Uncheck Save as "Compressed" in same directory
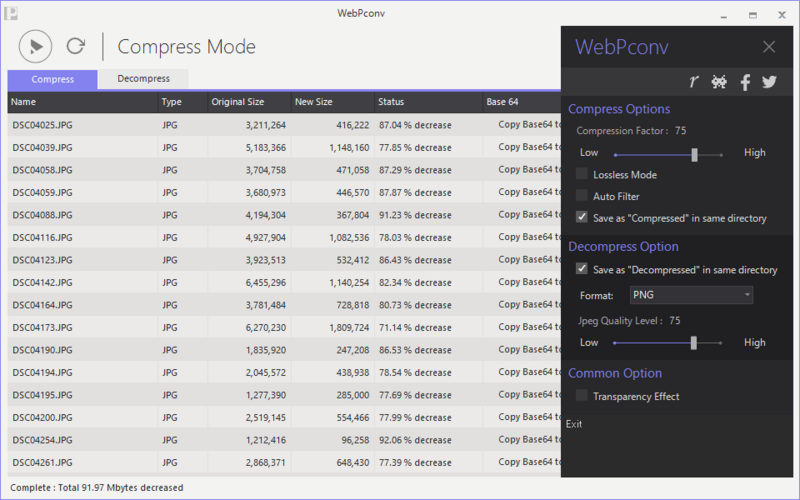 [582, 217]
